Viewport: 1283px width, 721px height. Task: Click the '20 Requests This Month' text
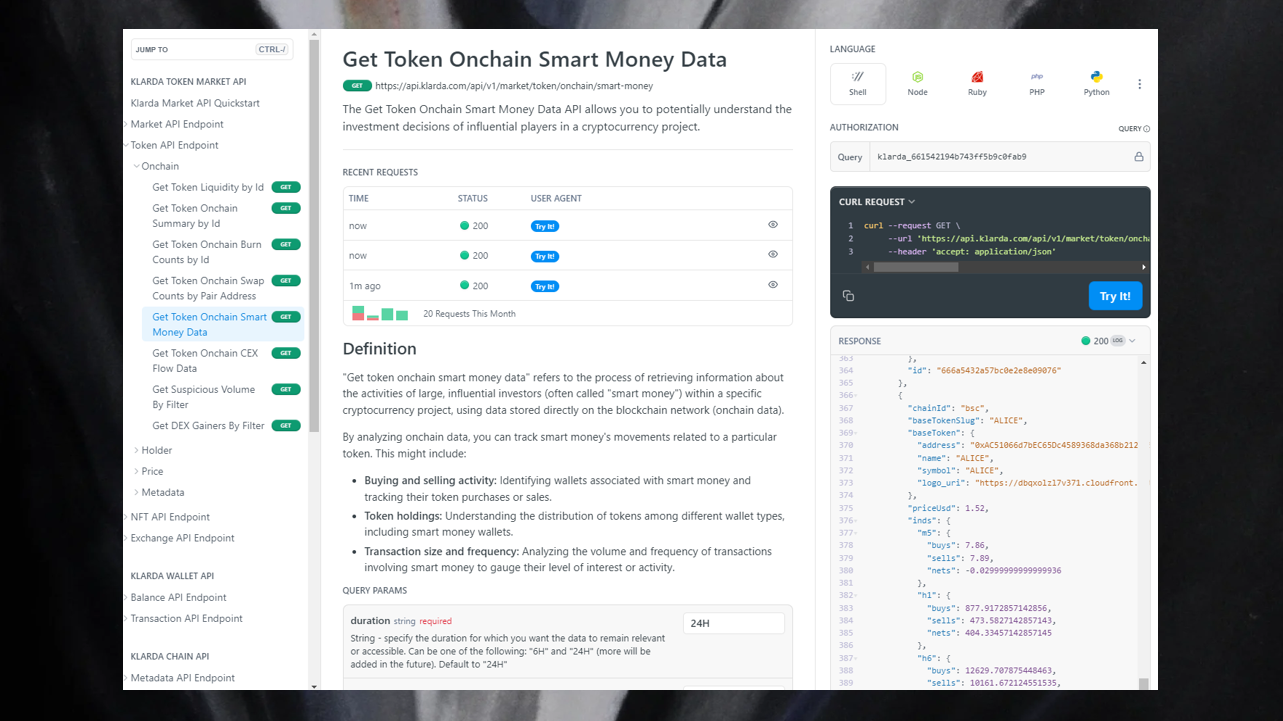469,314
